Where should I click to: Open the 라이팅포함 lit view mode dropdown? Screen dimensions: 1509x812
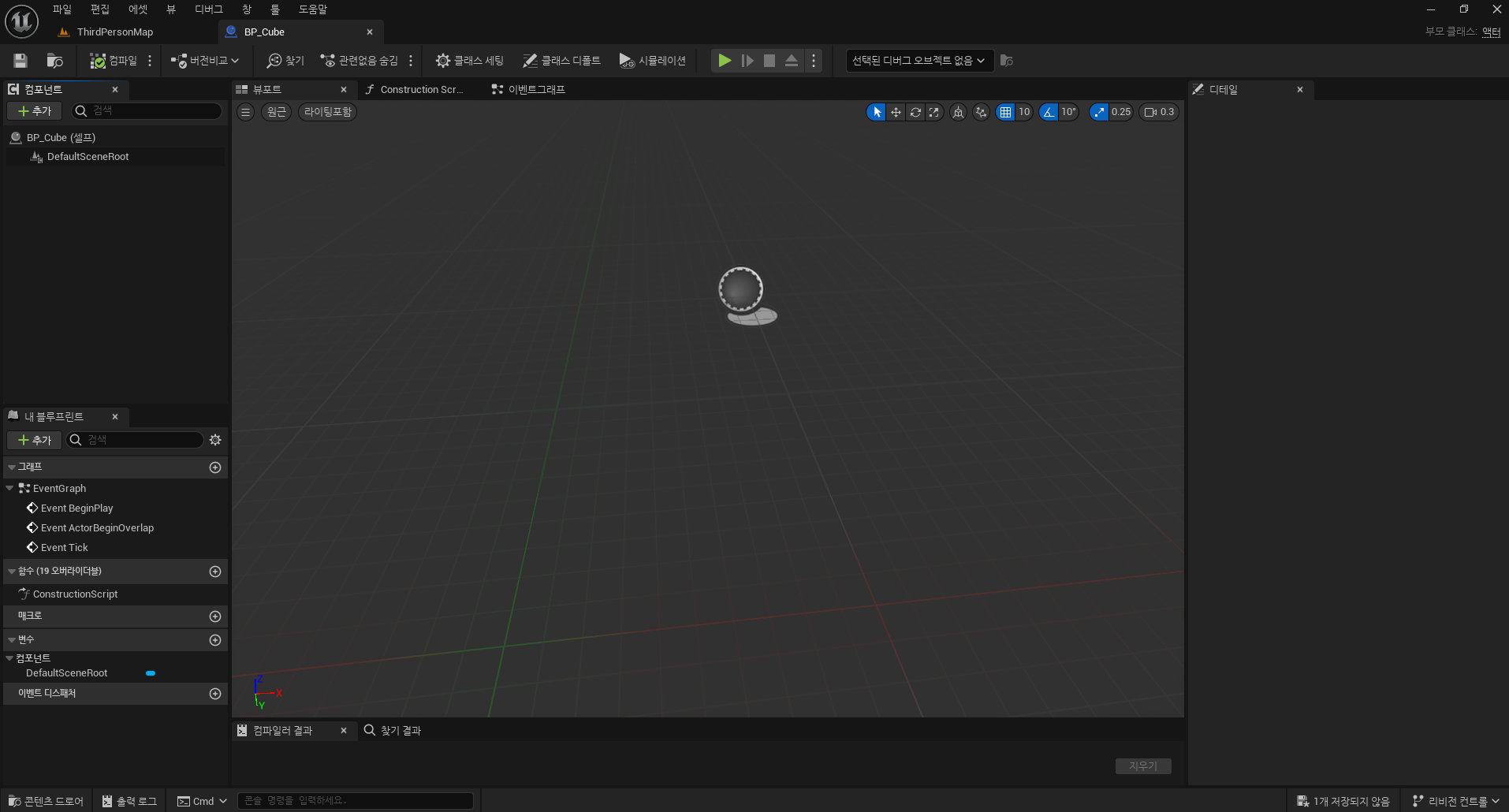pyautogui.click(x=328, y=112)
